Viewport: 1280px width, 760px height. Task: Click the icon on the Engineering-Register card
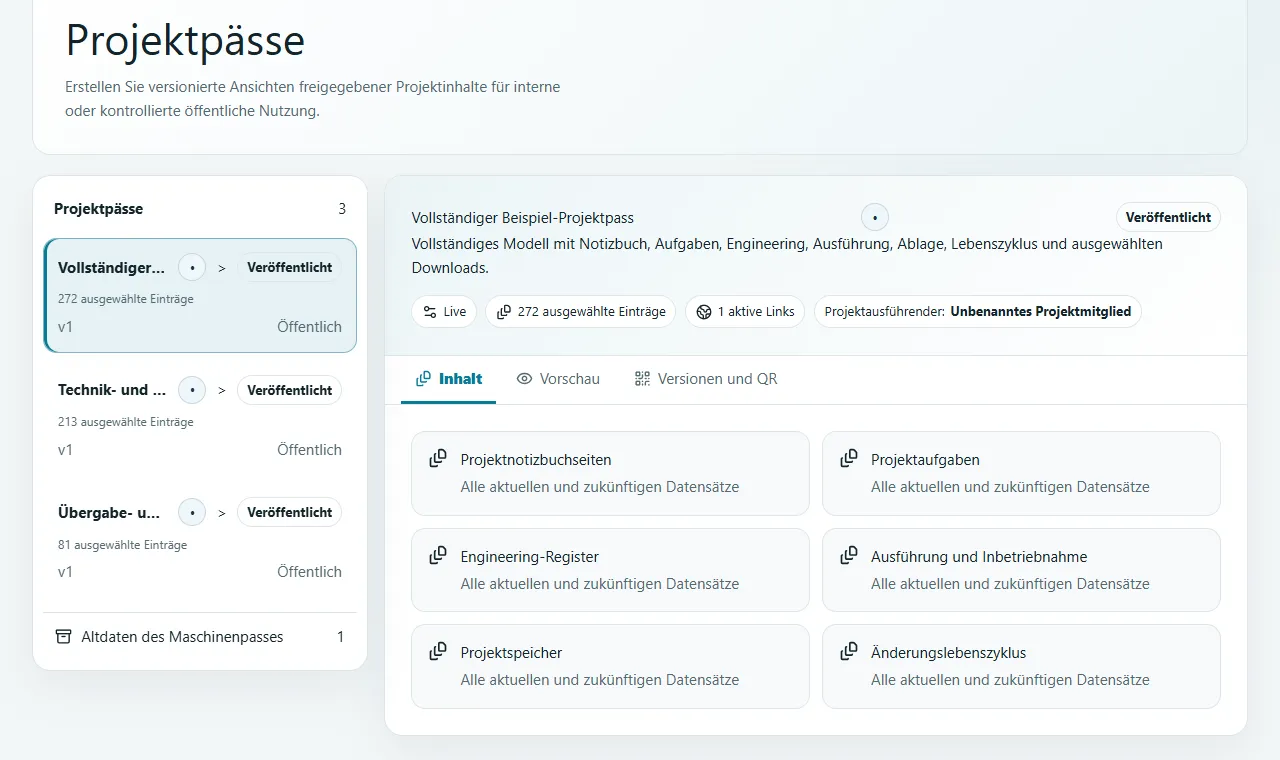click(438, 555)
